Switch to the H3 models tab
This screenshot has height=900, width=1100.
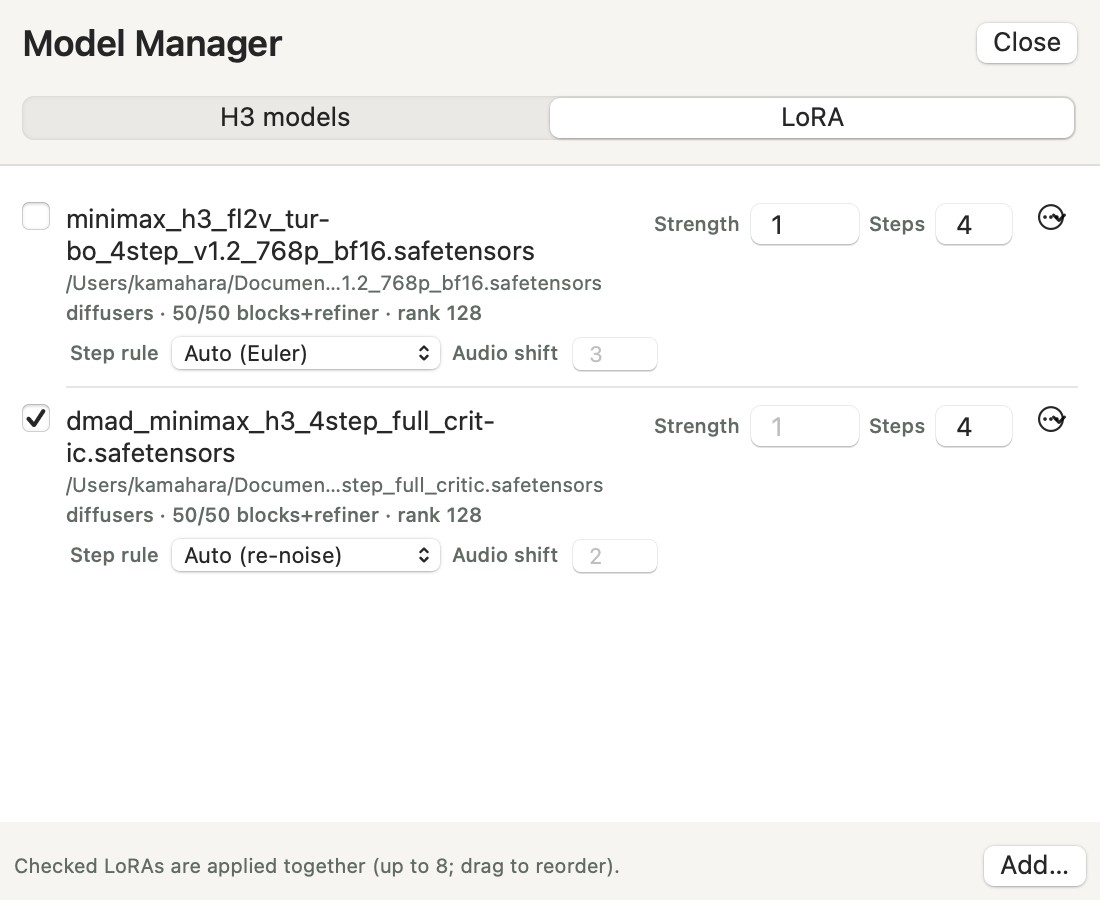(285, 117)
